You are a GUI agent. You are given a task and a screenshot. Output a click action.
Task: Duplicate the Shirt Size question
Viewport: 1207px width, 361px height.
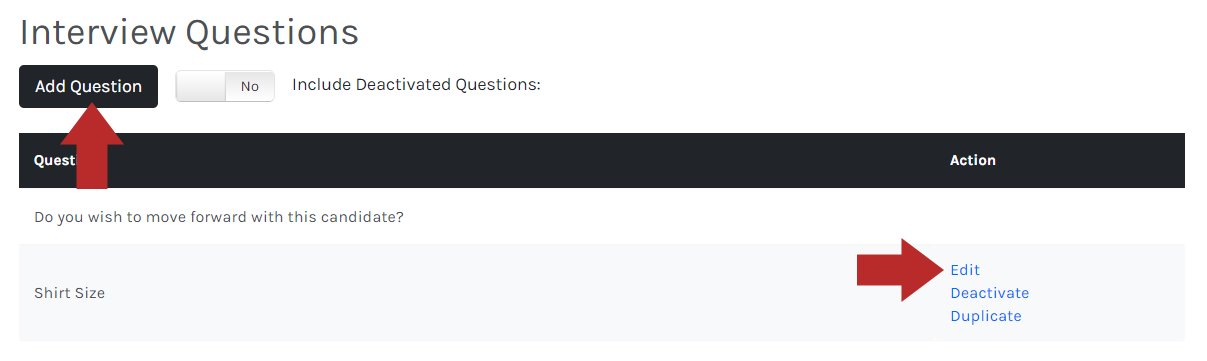(x=986, y=316)
